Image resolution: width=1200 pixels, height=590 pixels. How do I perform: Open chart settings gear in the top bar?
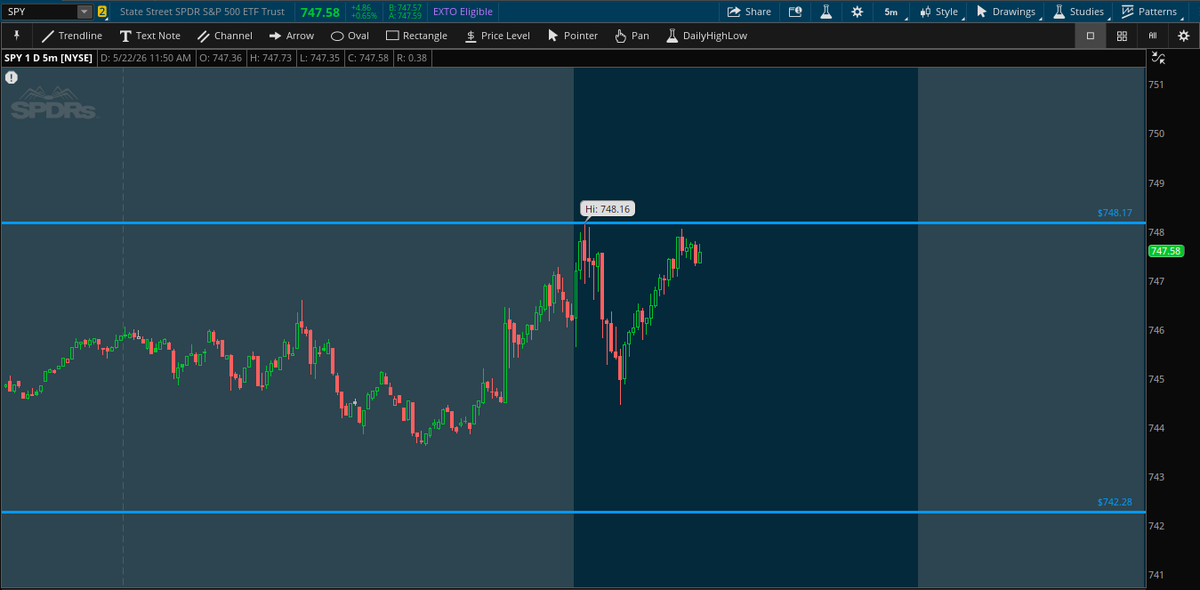point(857,12)
